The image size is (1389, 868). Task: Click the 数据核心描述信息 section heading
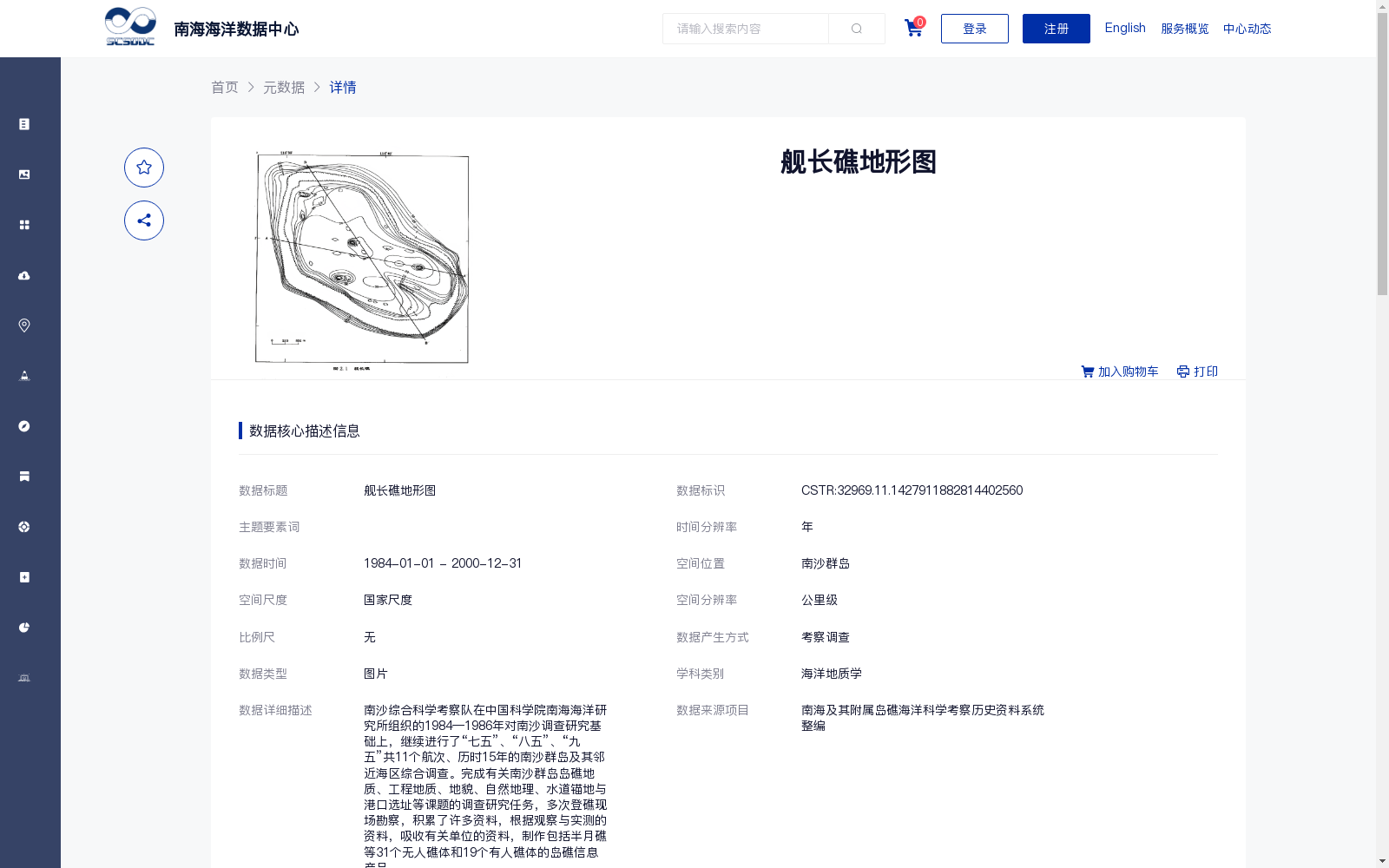point(305,431)
